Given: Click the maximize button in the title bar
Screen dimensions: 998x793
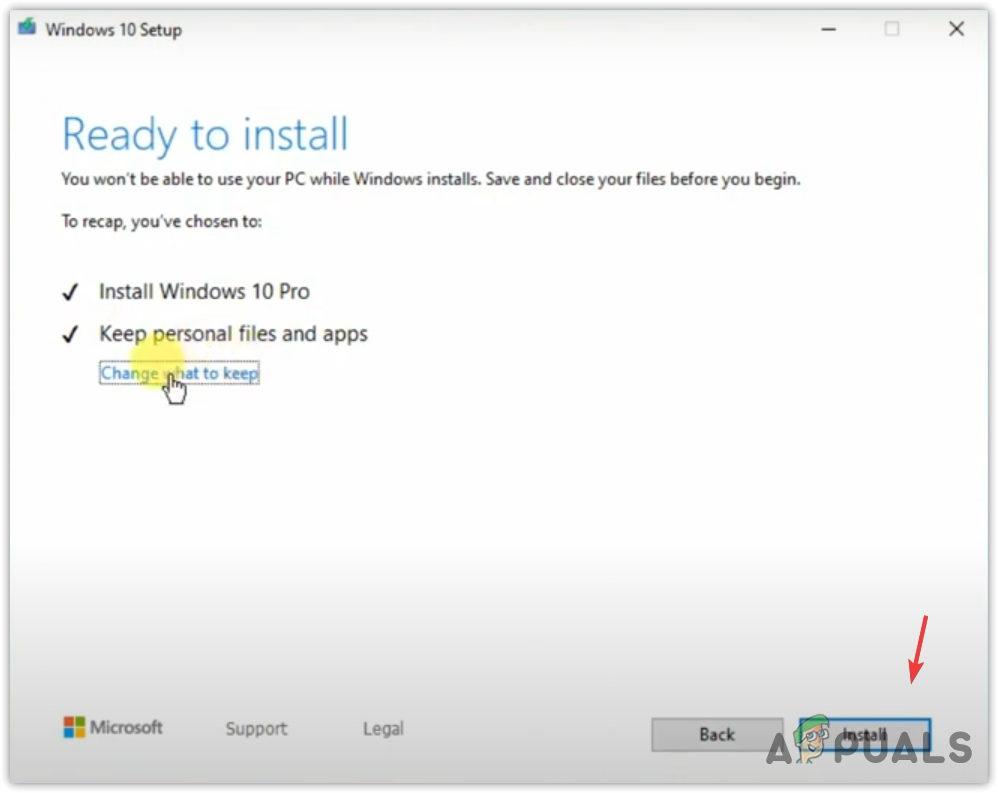Looking at the screenshot, I should point(892,29).
